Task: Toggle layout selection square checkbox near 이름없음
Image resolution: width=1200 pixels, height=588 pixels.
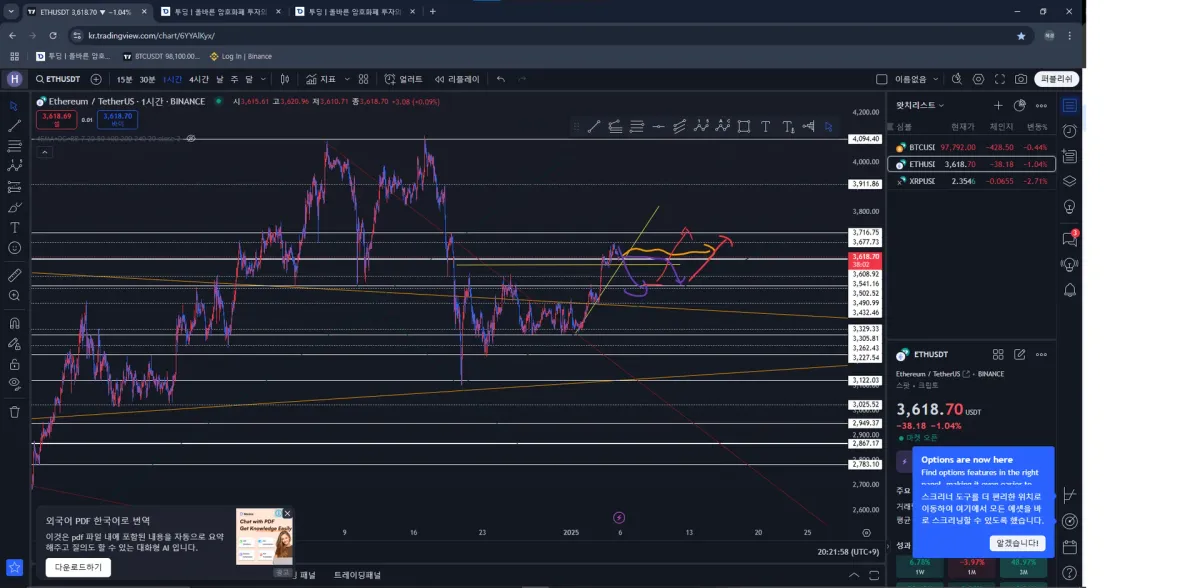Action: 881,79
